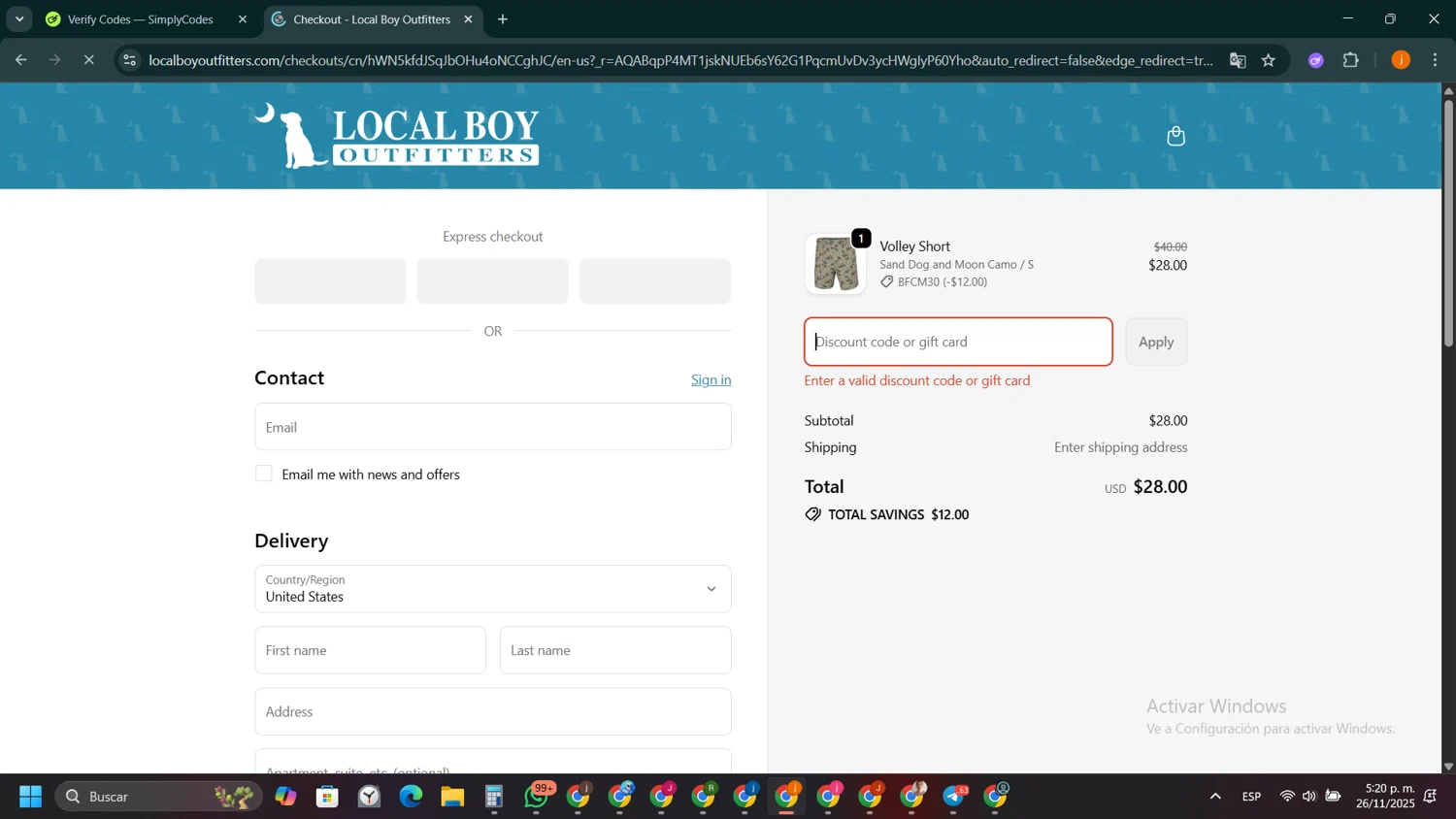Click the page vertical scrollbar

click(x=1448, y=223)
